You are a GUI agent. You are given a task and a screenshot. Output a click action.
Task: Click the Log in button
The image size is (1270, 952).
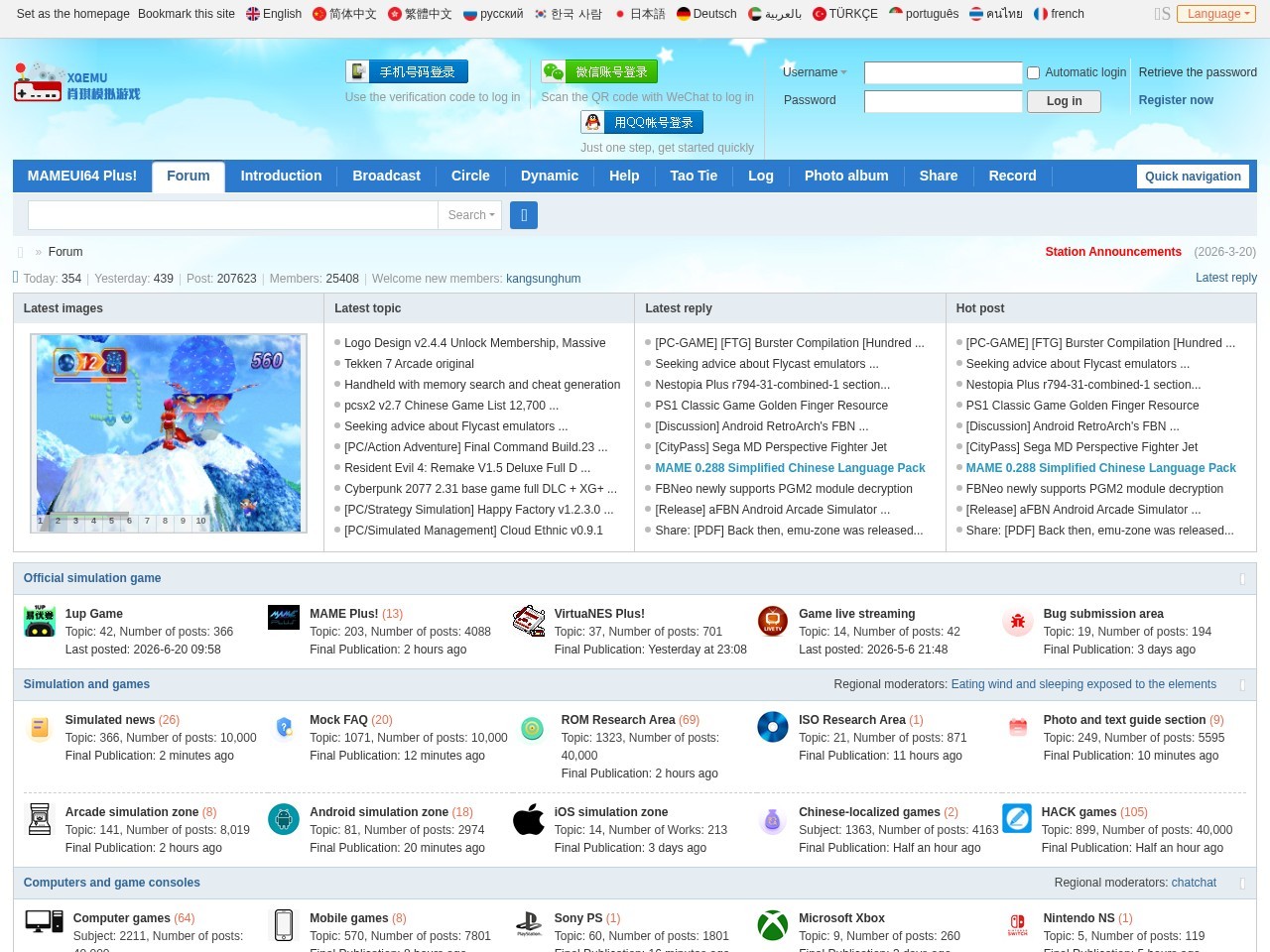click(1064, 101)
